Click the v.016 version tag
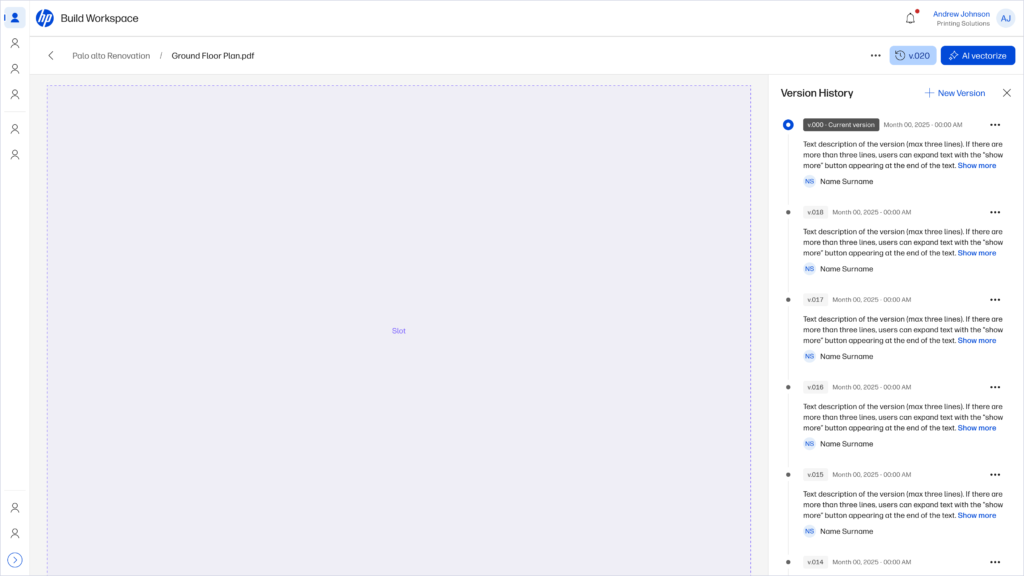Image resolution: width=1024 pixels, height=576 pixels. pos(815,387)
